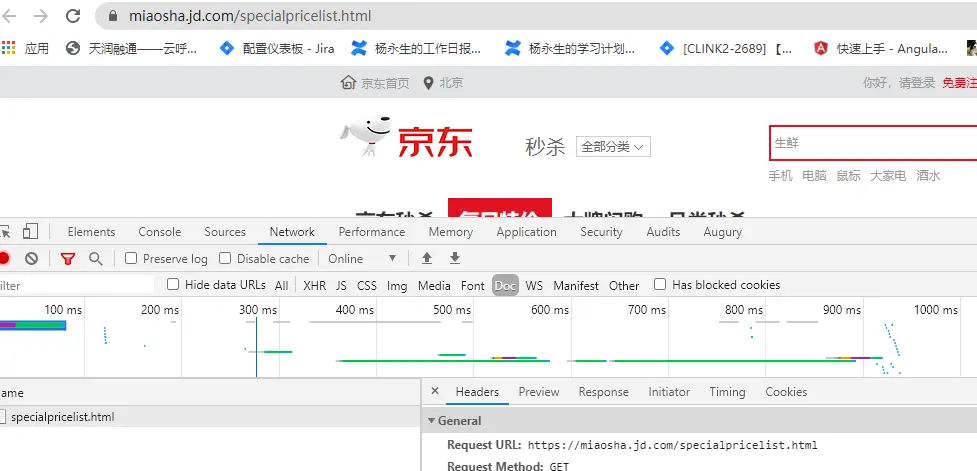Screen dimensions: 977x471
Task: Switch to the Console panel
Action: tap(160, 232)
